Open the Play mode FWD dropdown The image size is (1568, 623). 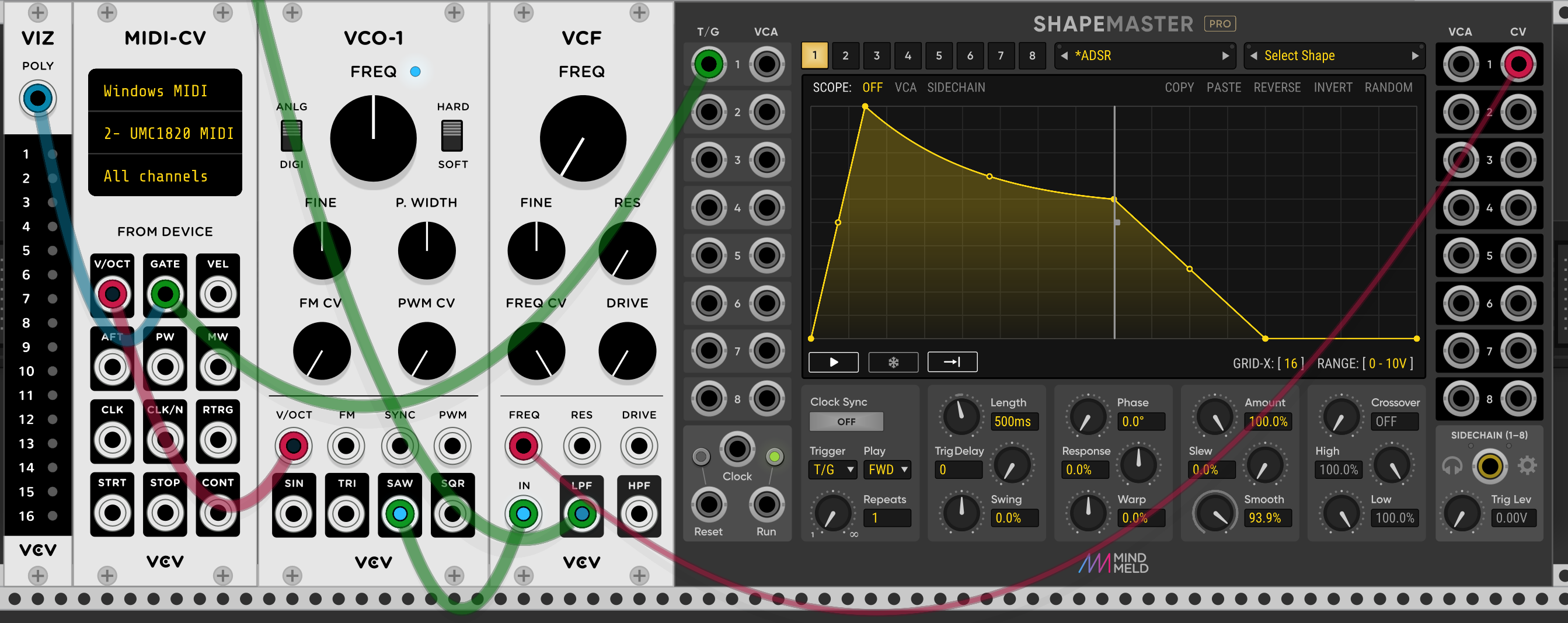[x=887, y=469]
